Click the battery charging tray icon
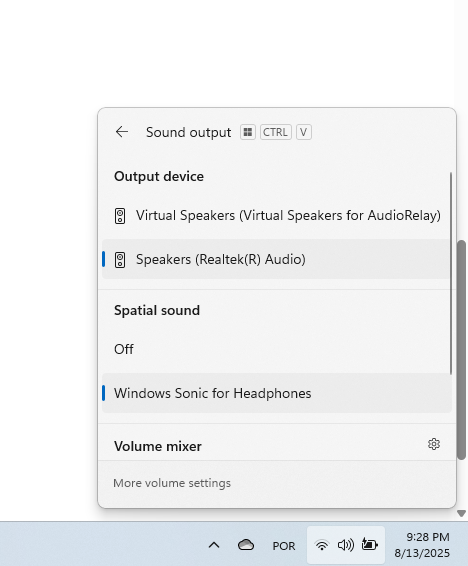Image resolution: width=468 pixels, height=566 pixels. (369, 544)
